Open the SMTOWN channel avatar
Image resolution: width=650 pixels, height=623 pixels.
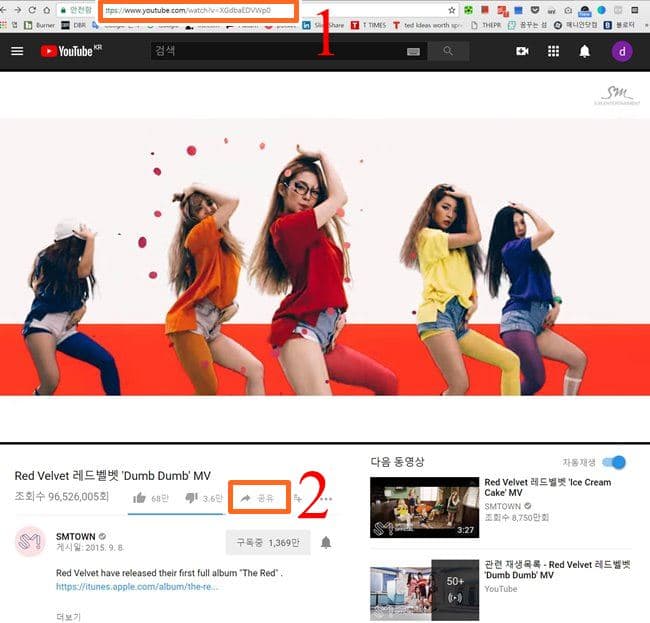point(30,541)
